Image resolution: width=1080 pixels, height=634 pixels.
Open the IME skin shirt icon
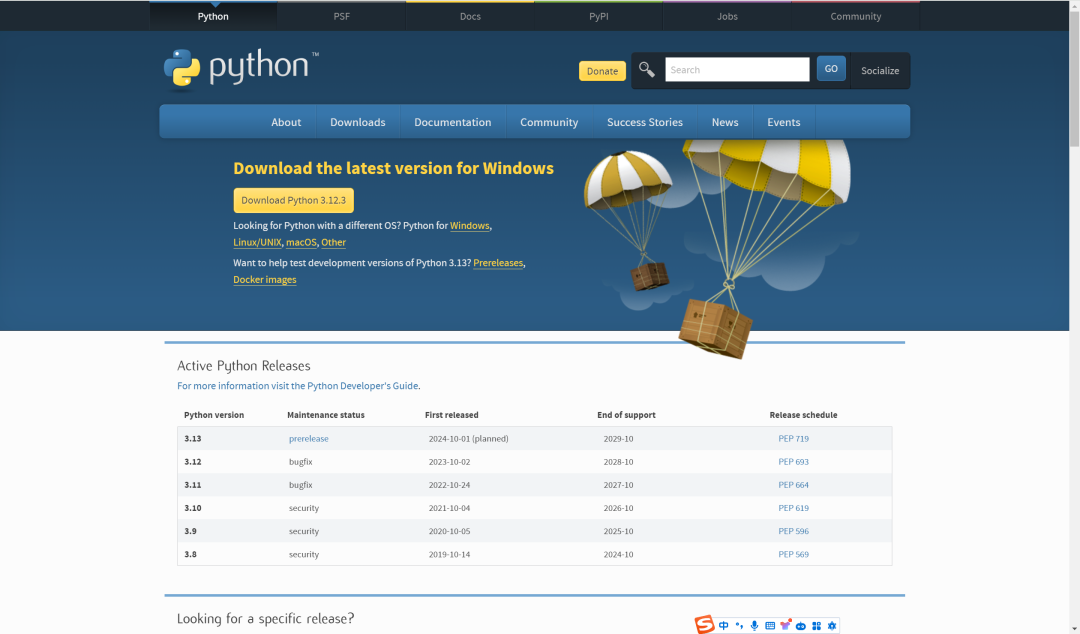click(785, 625)
